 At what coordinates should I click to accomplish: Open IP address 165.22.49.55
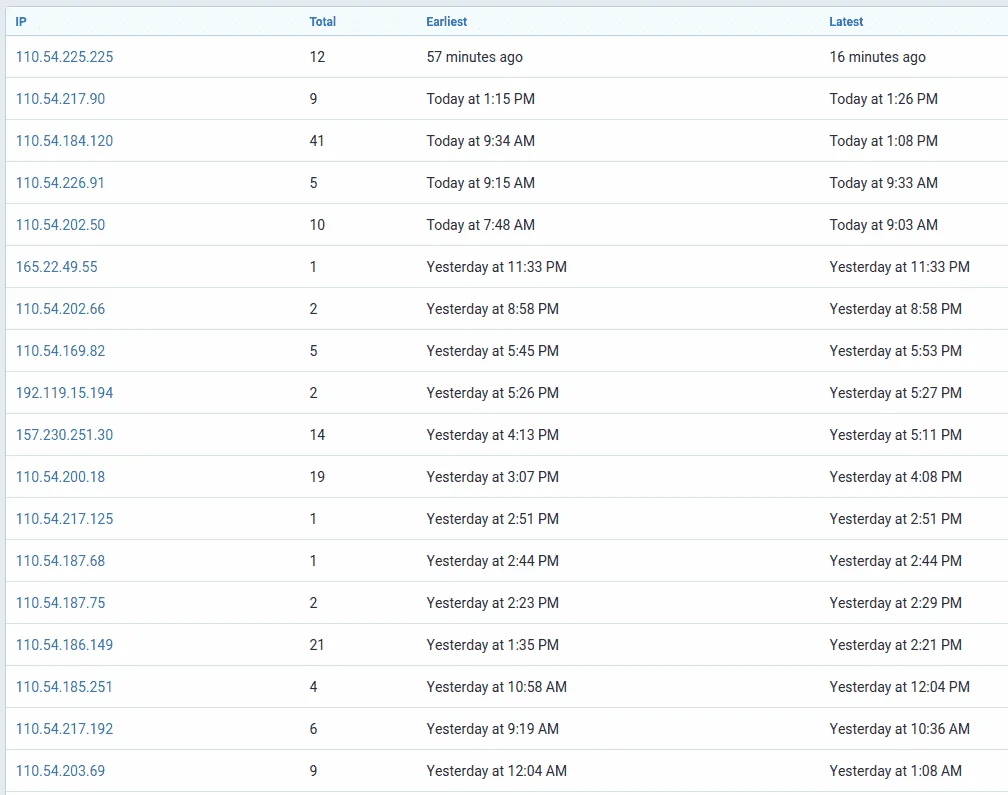[x=57, y=267]
